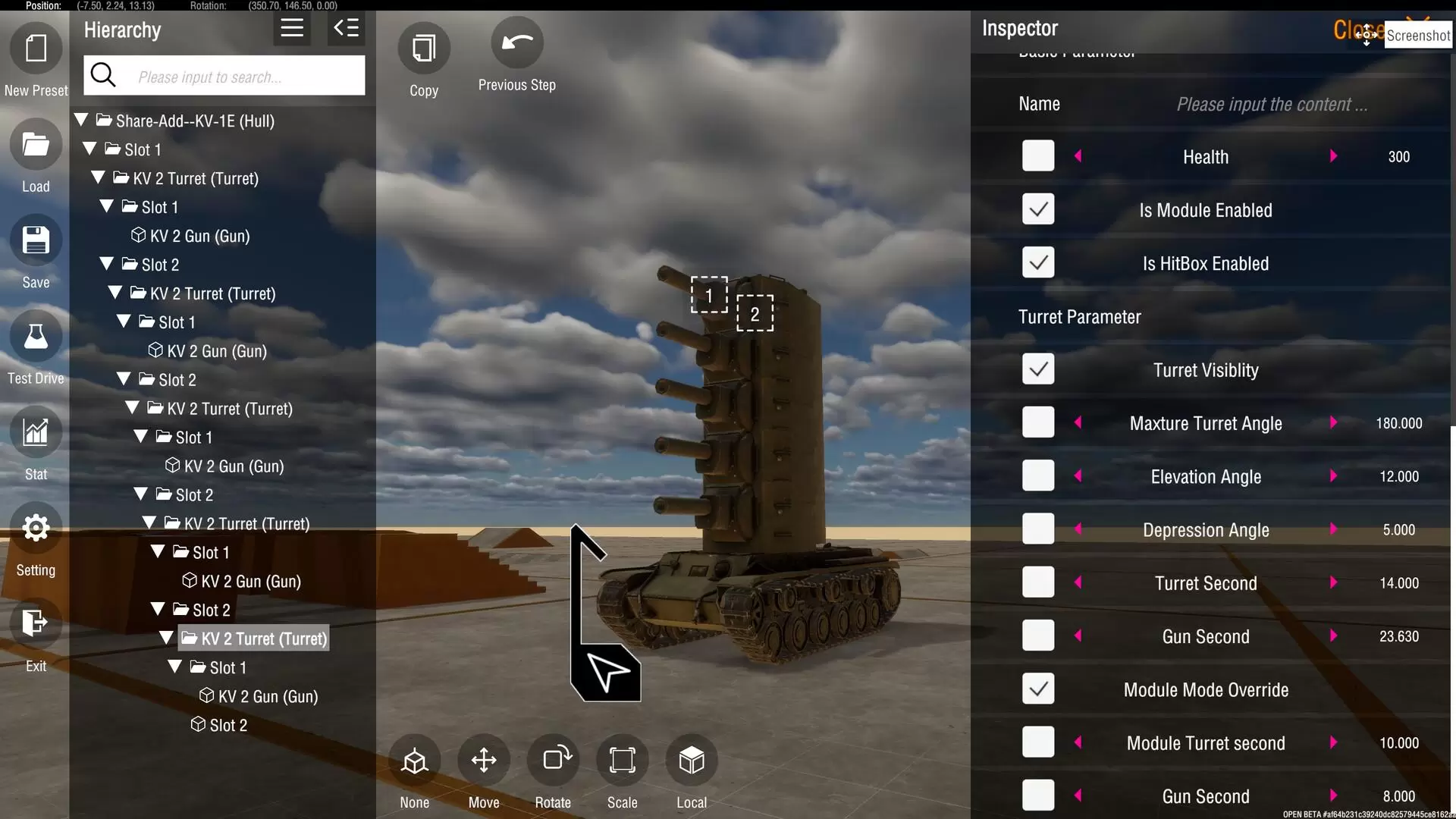Image resolution: width=1456 pixels, height=819 pixels.
Task: Click the Exit button
Action: pos(36,624)
